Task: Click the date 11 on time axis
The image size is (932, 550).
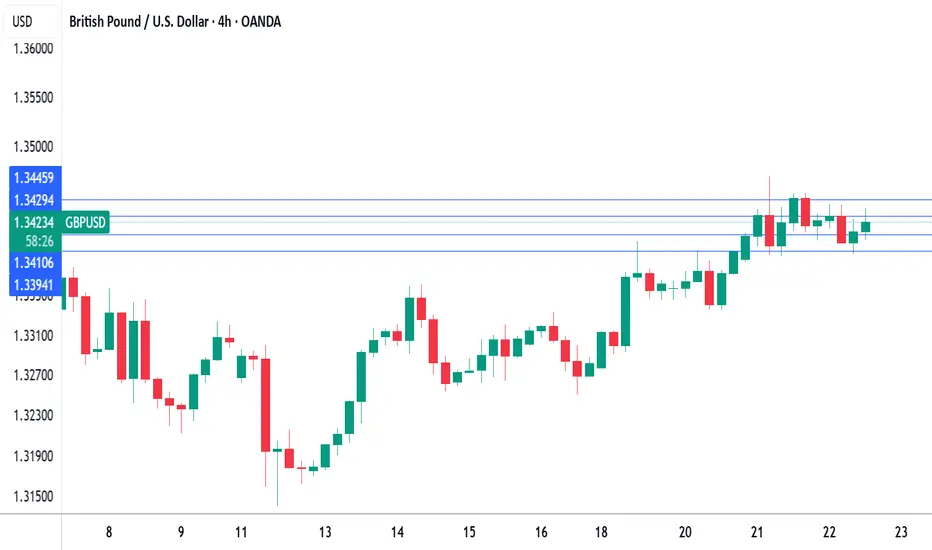Action: tap(241, 532)
